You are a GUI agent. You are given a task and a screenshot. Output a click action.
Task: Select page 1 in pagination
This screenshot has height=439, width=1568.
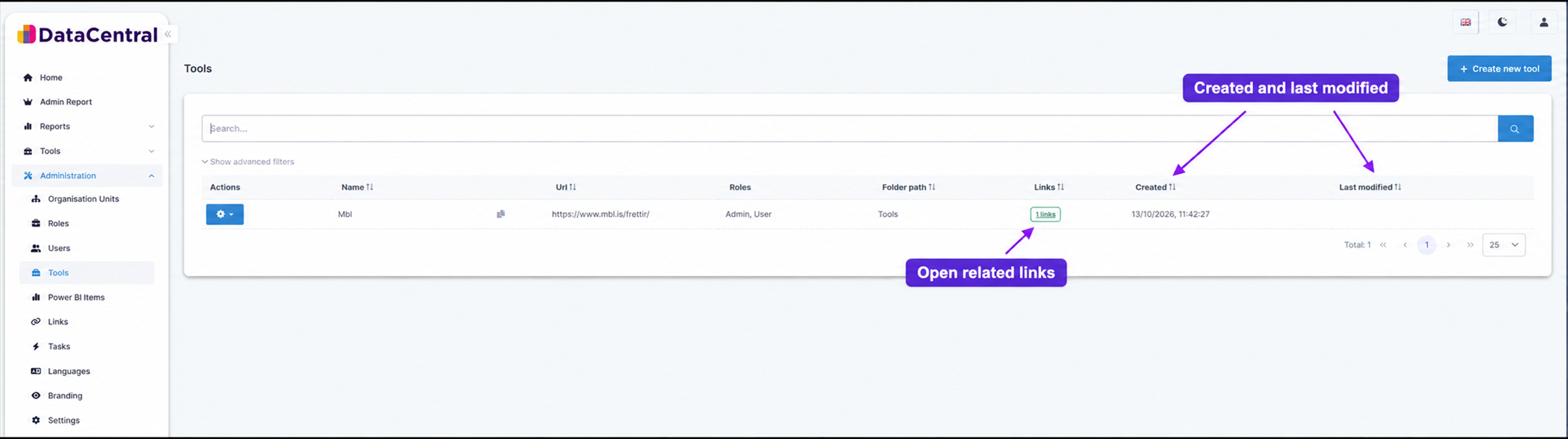1427,245
